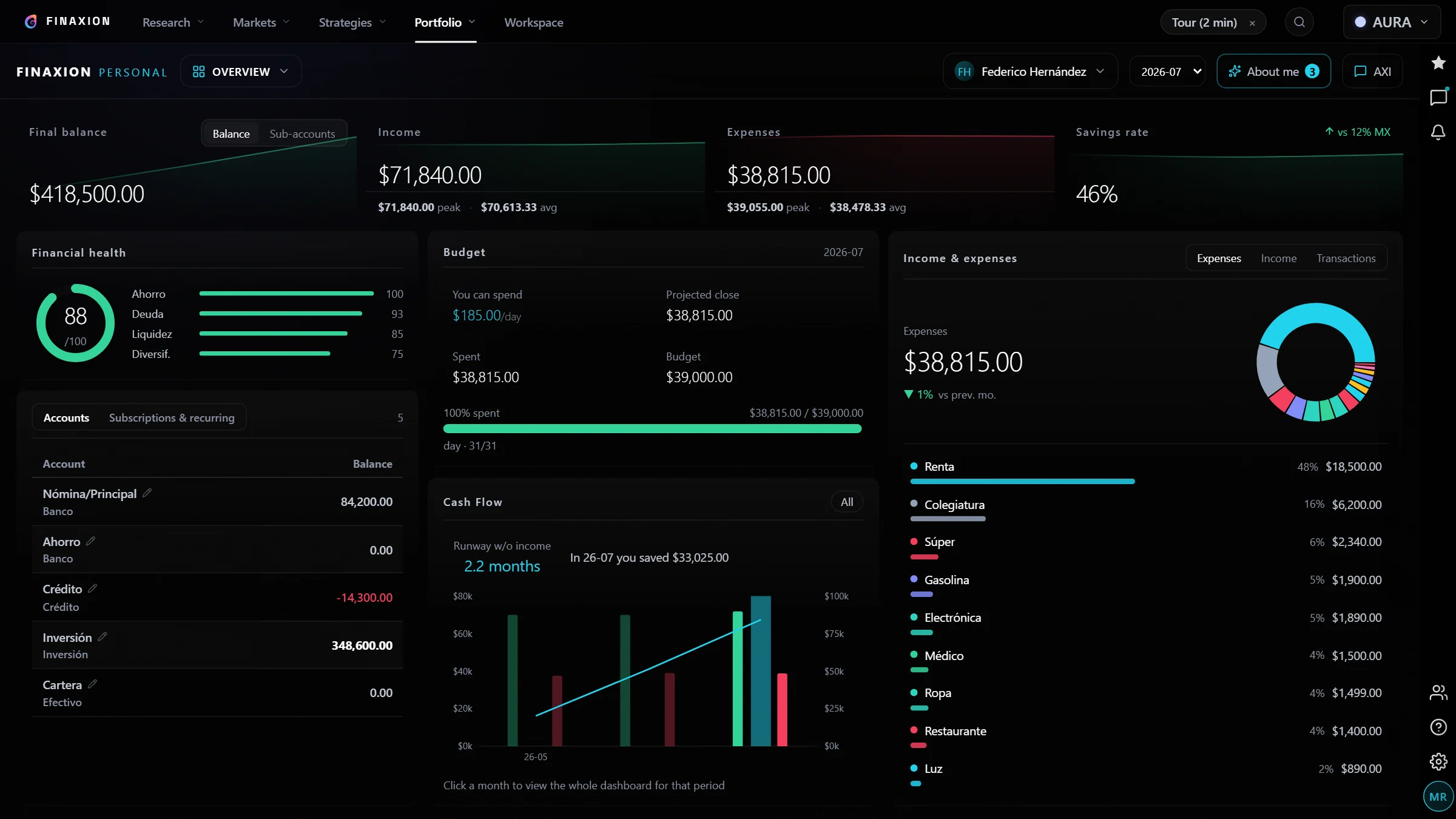
Task: Open the notifications bell icon
Action: click(1438, 132)
